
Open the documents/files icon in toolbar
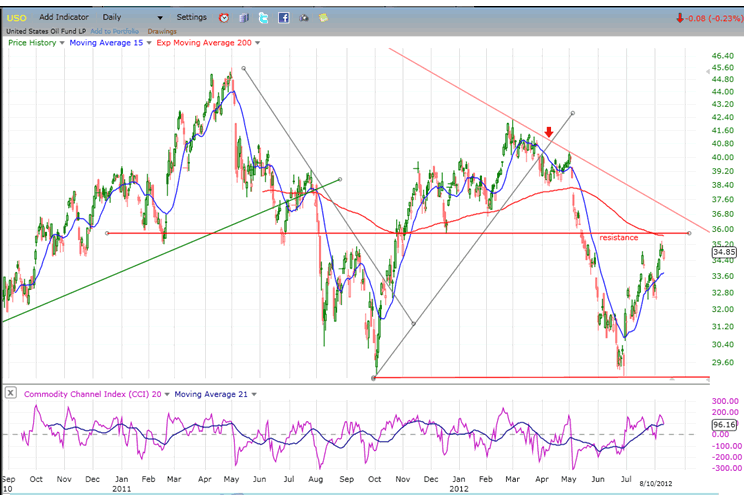tap(243, 18)
